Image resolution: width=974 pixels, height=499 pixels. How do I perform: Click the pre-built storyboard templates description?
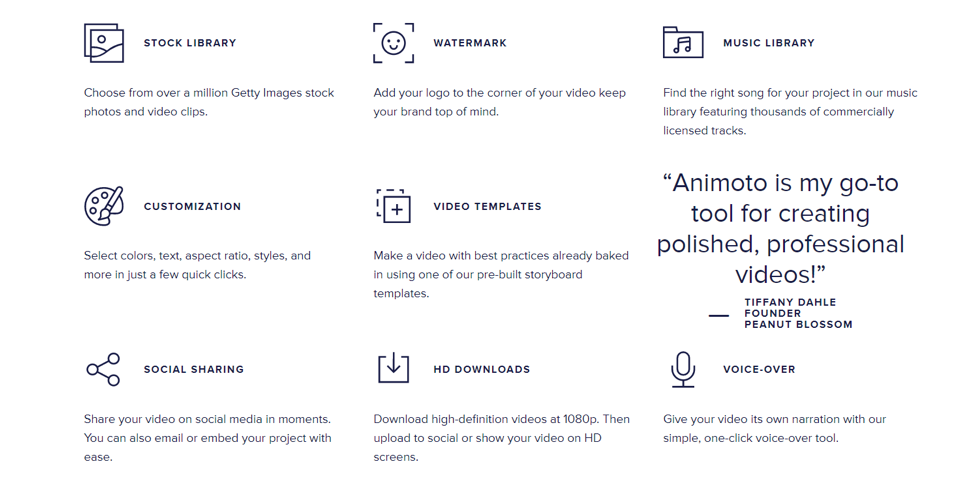click(501, 274)
